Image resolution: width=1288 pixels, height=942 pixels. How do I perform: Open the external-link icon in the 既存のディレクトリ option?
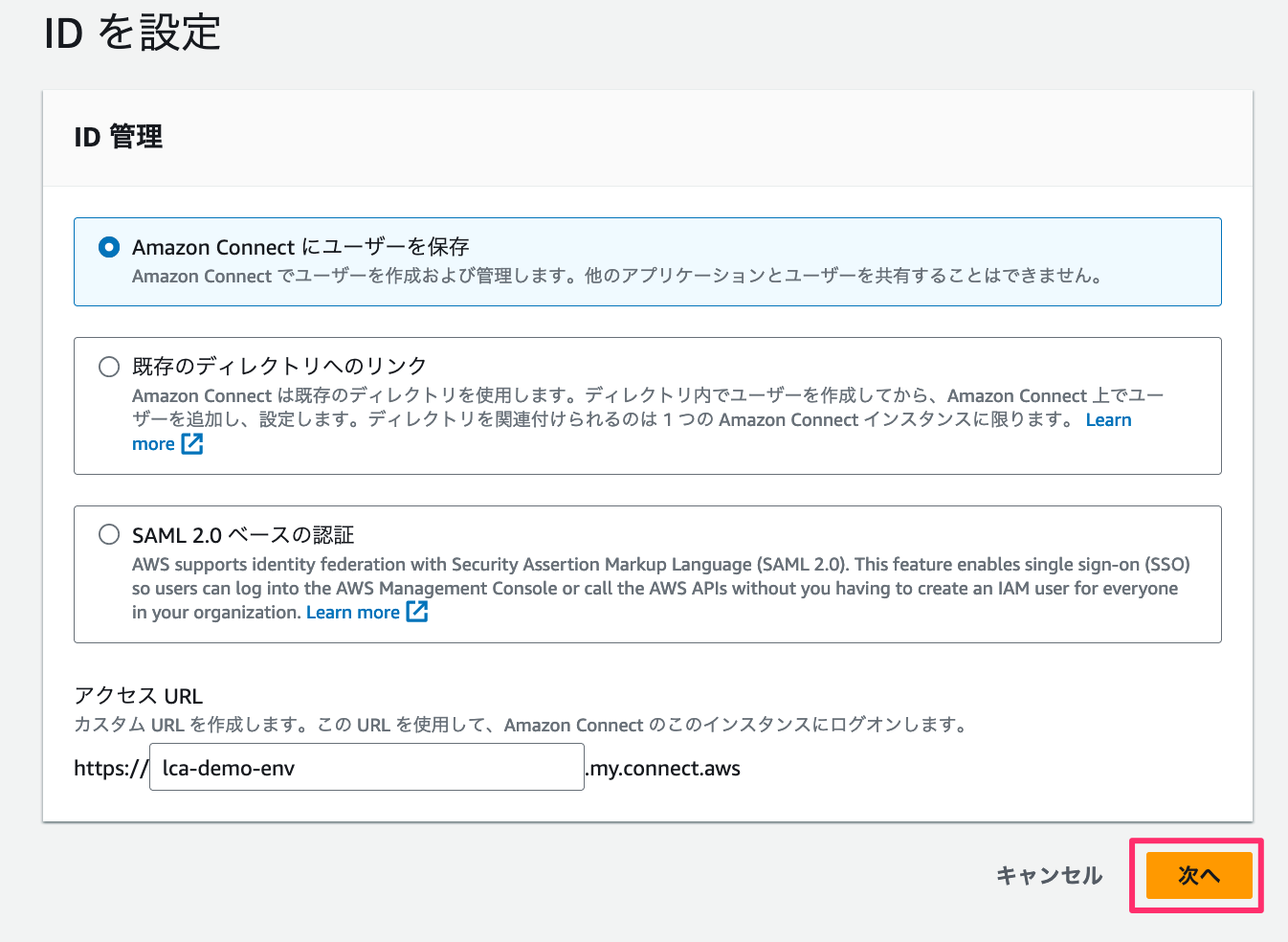pos(192,443)
